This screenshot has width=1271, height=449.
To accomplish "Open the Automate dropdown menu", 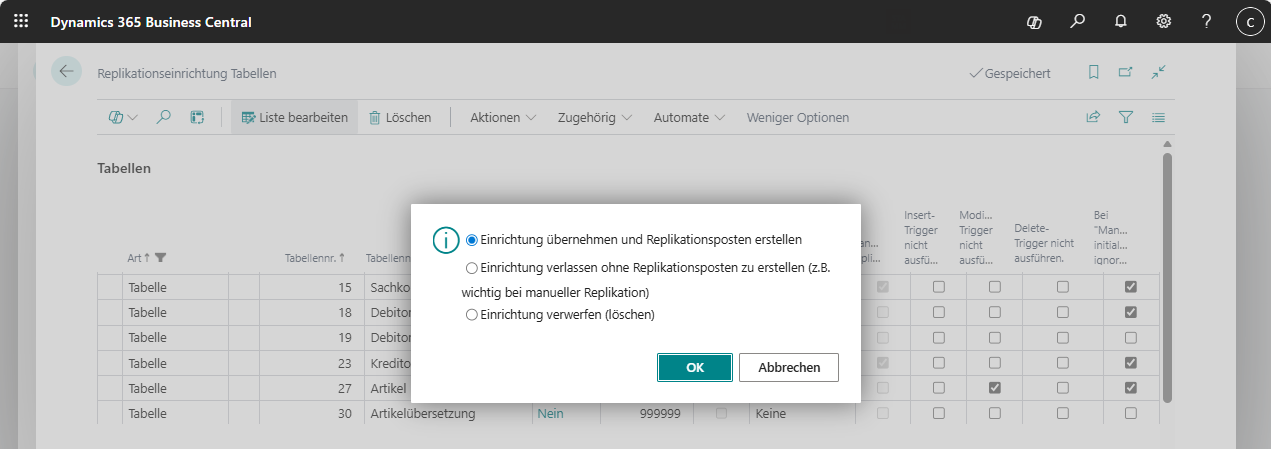I will 689,117.
